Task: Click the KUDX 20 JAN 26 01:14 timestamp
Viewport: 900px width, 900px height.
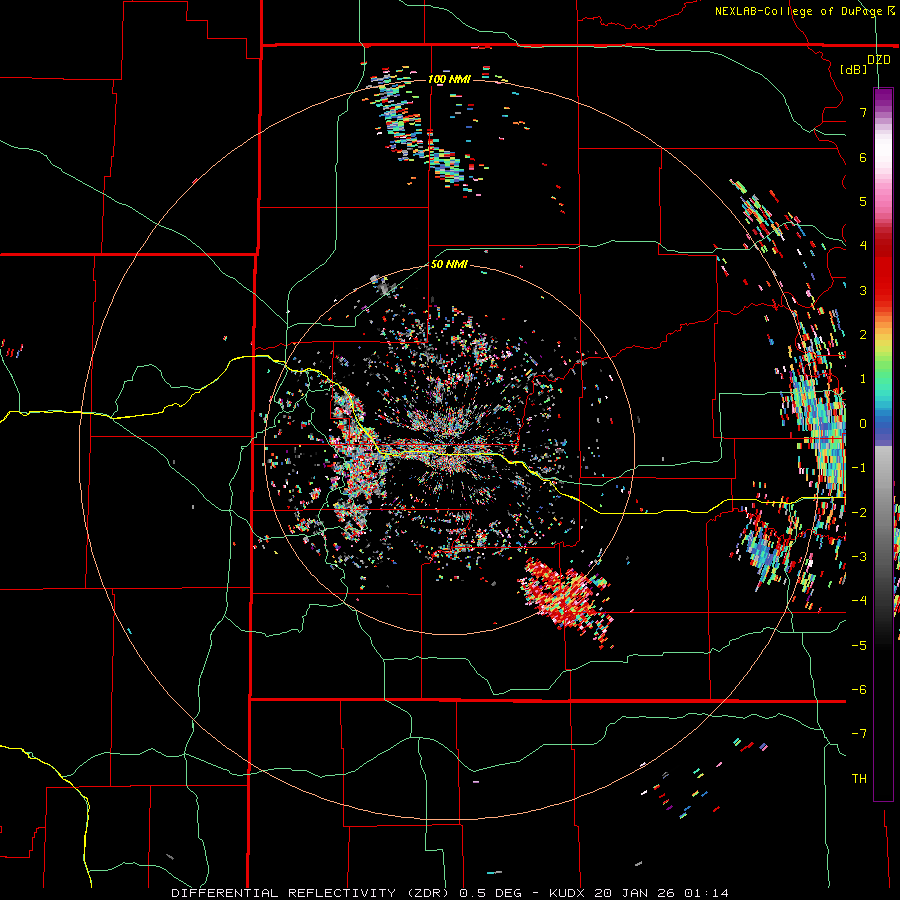Action: (639, 893)
